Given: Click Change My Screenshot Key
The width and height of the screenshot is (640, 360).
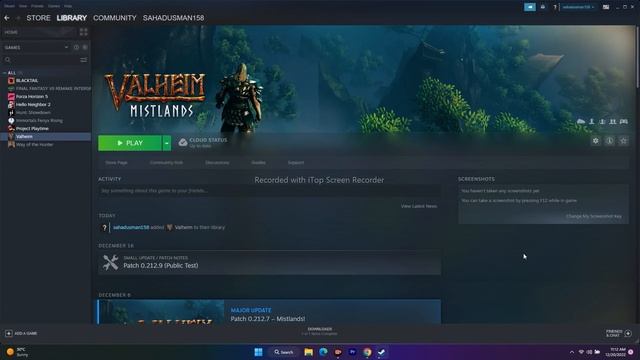Looking at the screenshot, I should tap(594, 216).
